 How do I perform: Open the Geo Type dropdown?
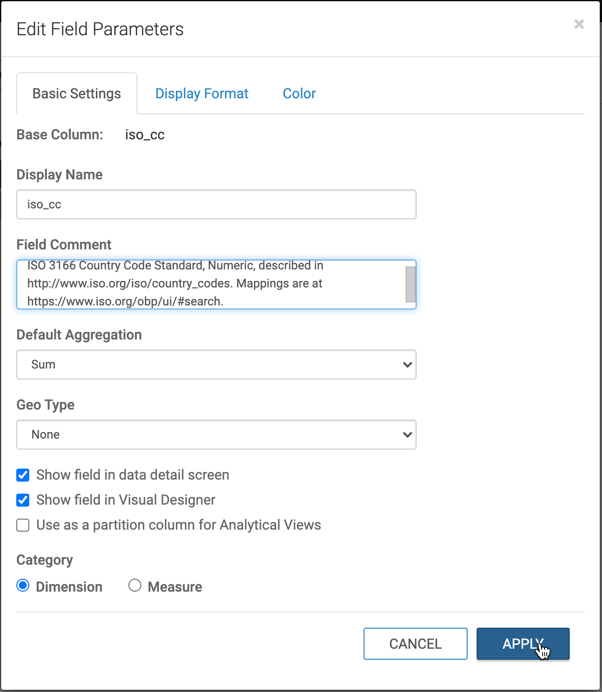[x=216, y=435]
